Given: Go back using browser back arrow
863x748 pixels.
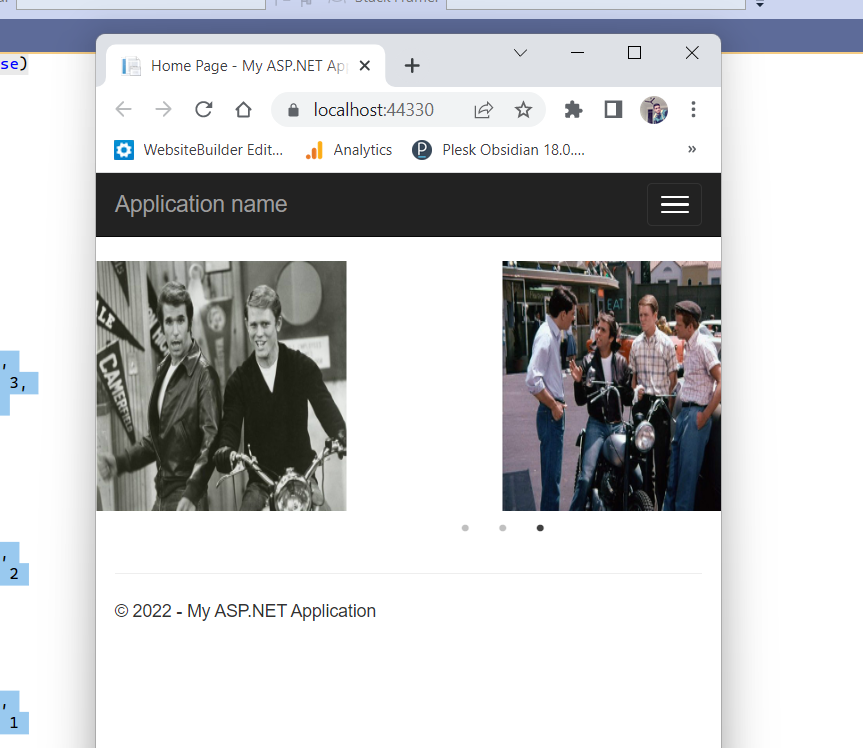Looking at the screenshot, I should [123, 110].
